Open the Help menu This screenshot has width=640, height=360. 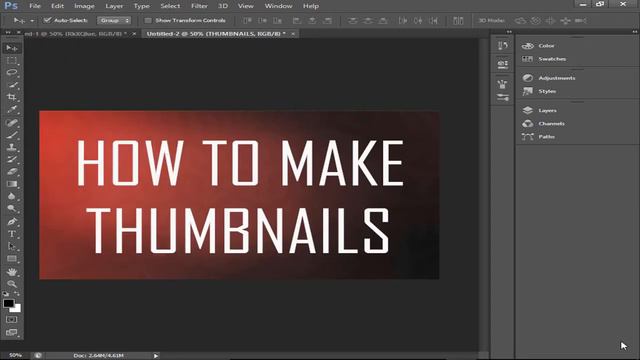click(x=311, y=6)
